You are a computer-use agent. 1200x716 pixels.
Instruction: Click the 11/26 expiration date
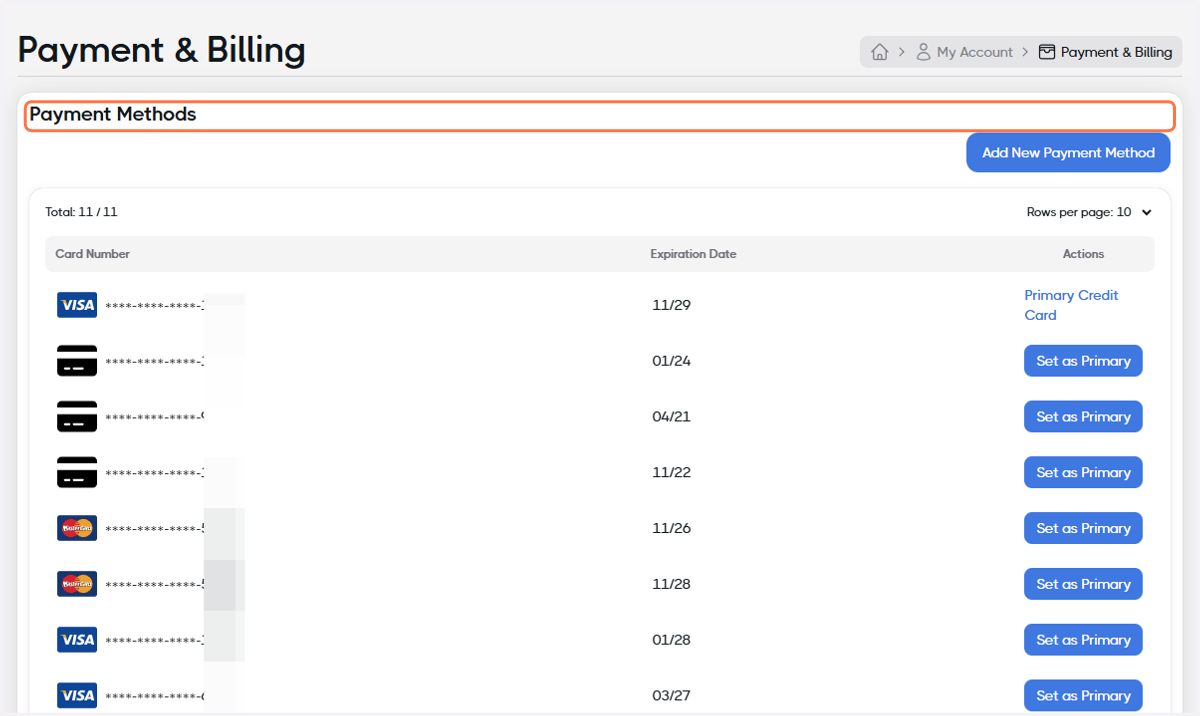[671, 529]
